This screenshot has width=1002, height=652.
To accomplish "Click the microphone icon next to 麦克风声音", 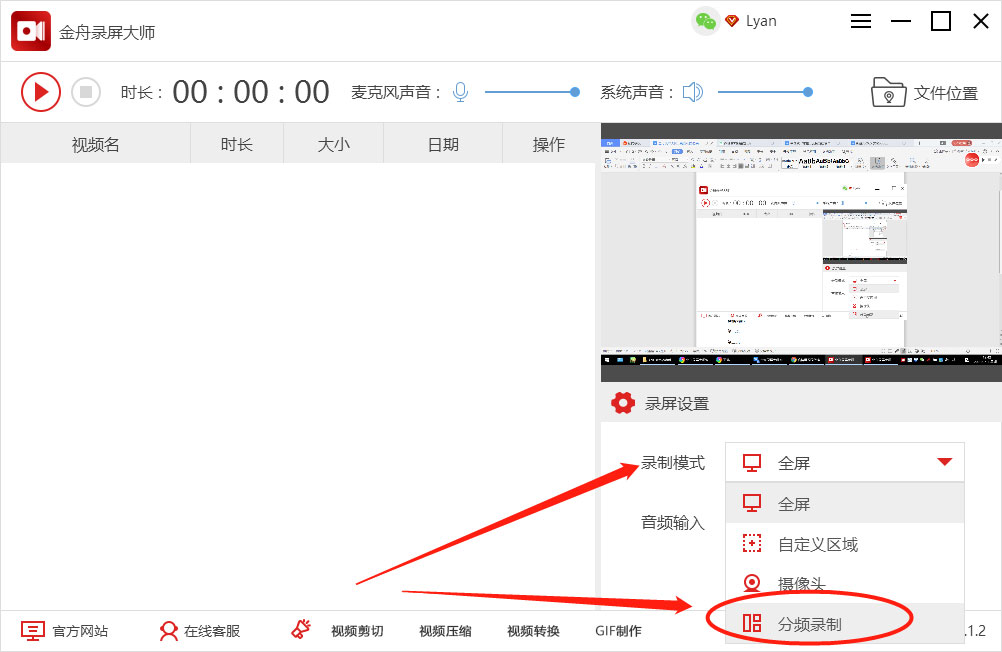I will [x=460, y=91].
